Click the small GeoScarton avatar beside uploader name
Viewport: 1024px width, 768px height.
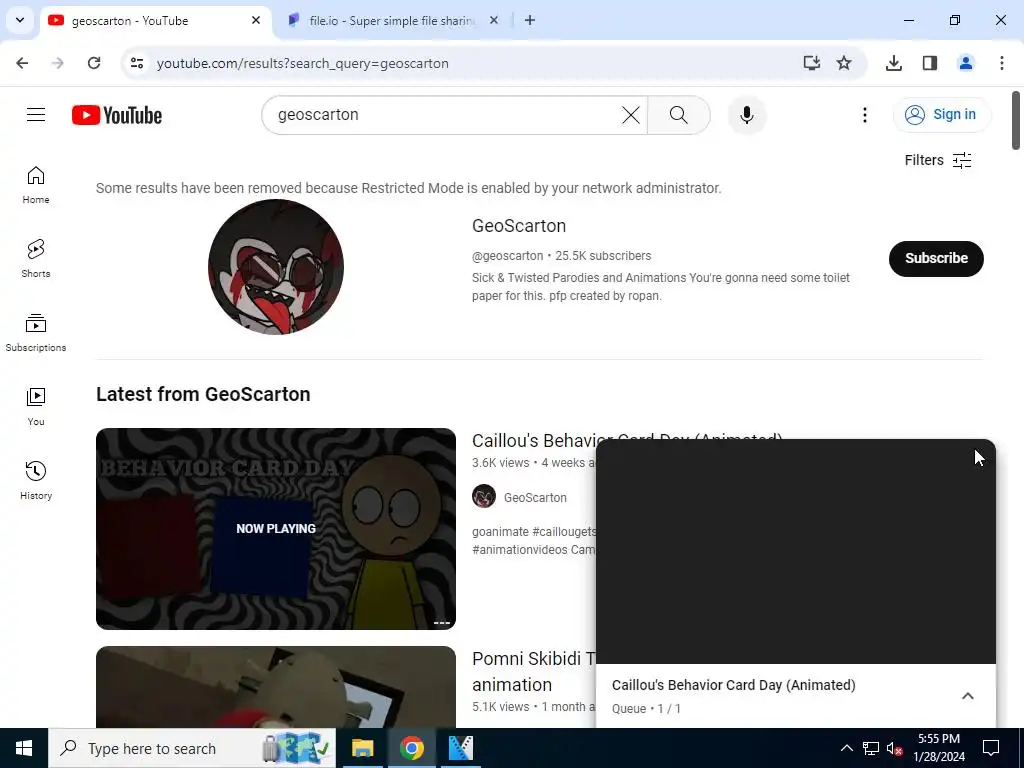click(484, 496)
